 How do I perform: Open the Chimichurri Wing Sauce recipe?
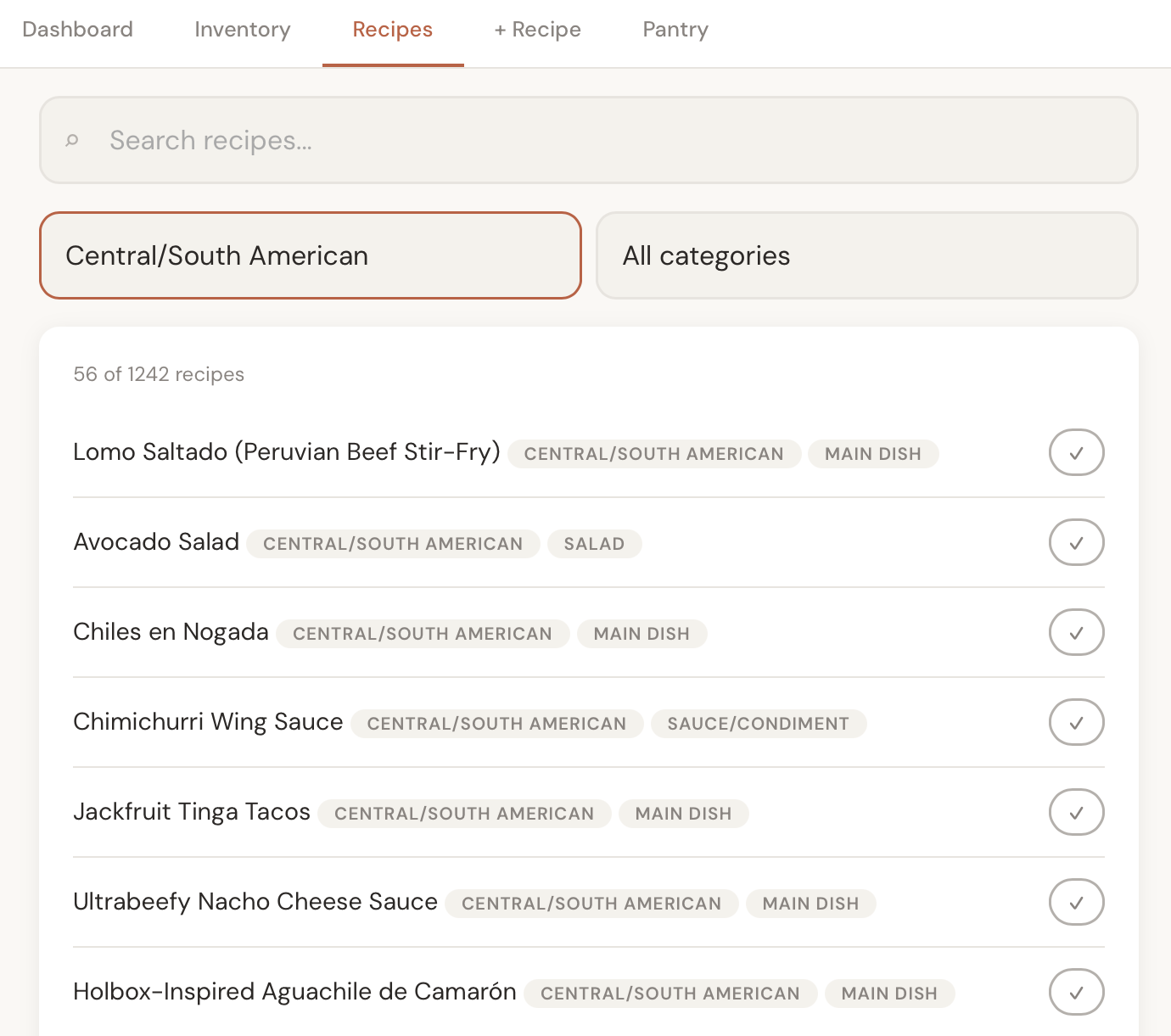click(x=208, y=722)
